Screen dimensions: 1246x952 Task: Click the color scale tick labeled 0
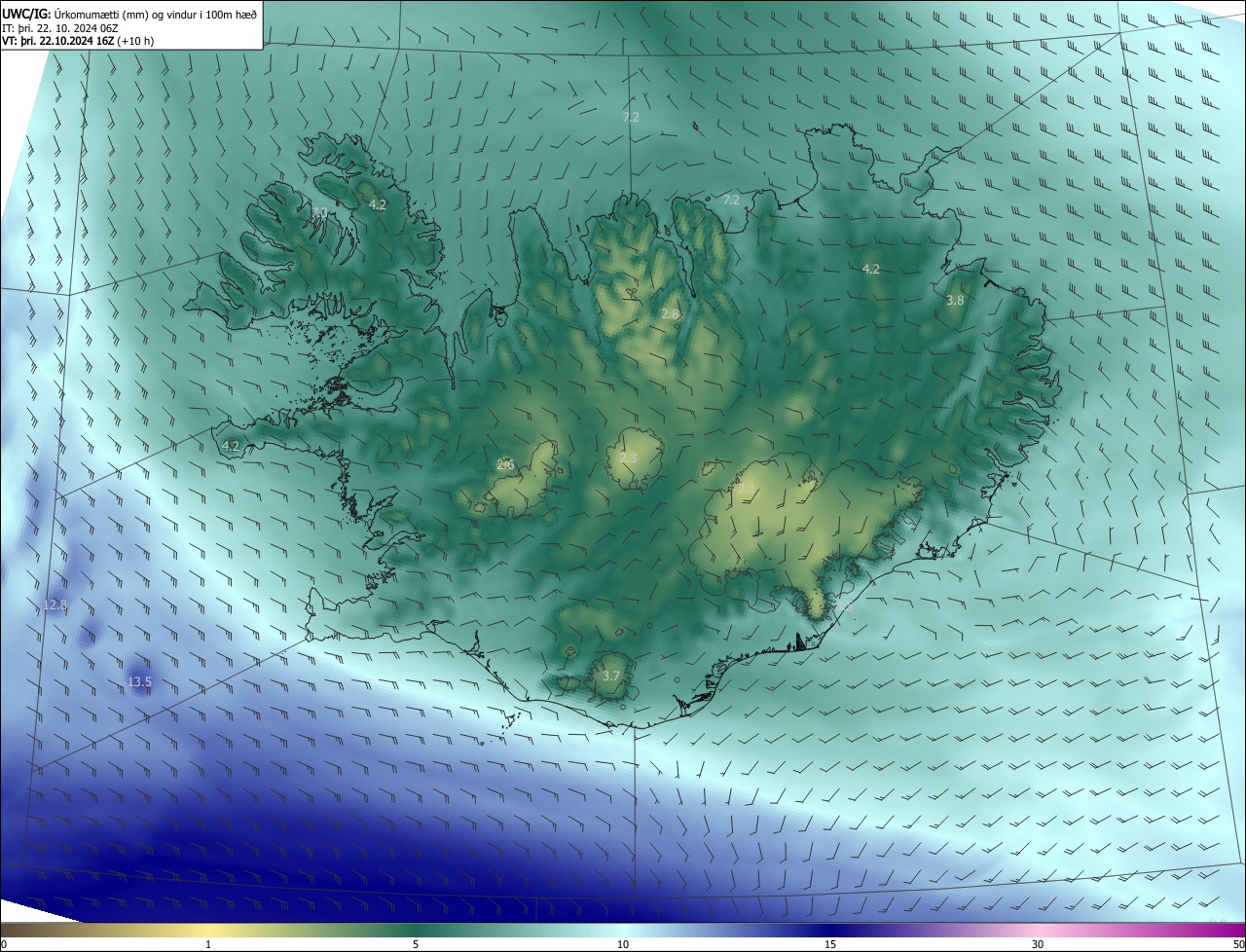(x=4, y=944)
